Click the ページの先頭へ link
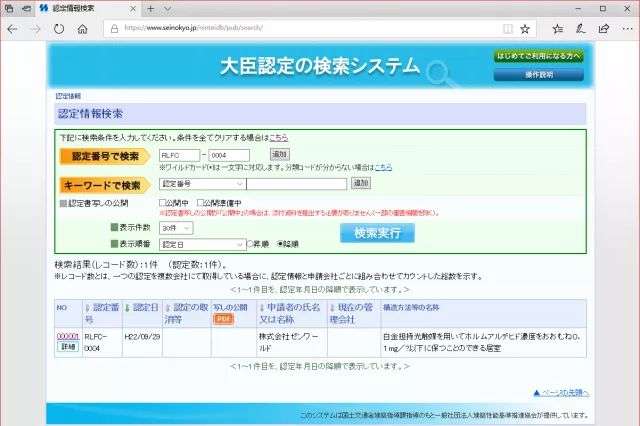This screenshot has width=640, height=426. pos(561,393)
